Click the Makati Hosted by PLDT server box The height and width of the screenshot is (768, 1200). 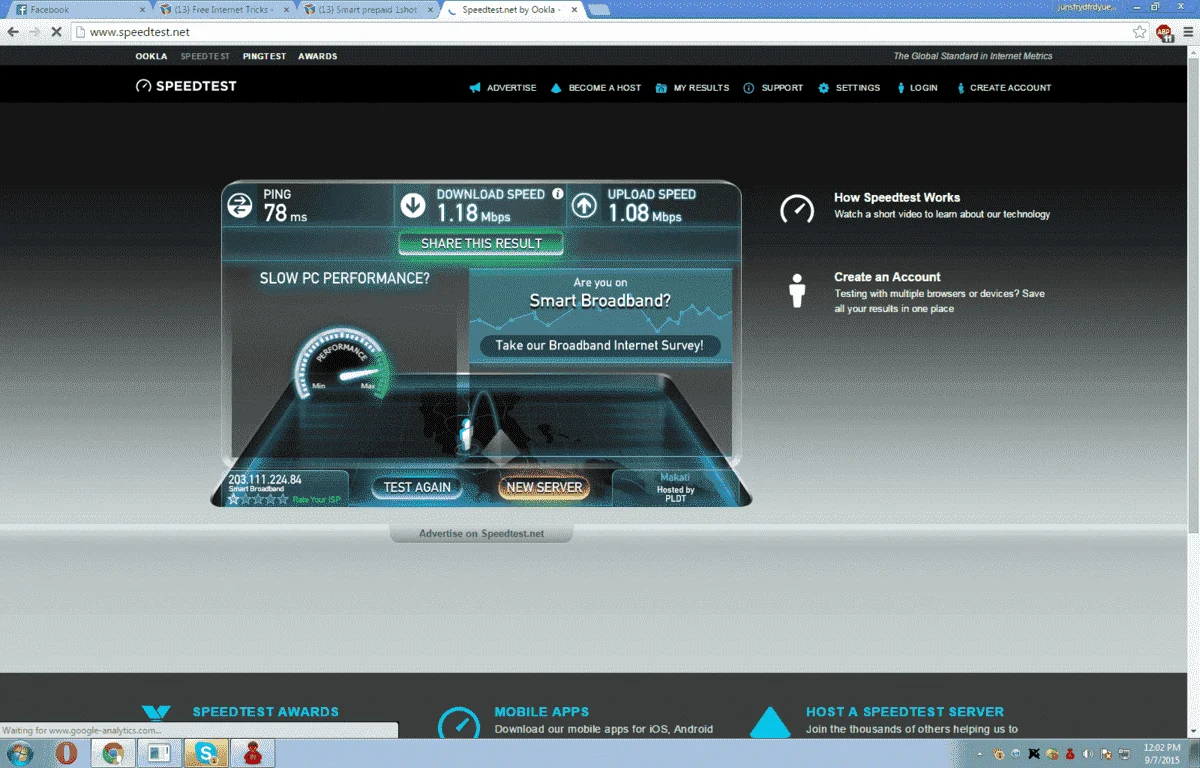675,488
